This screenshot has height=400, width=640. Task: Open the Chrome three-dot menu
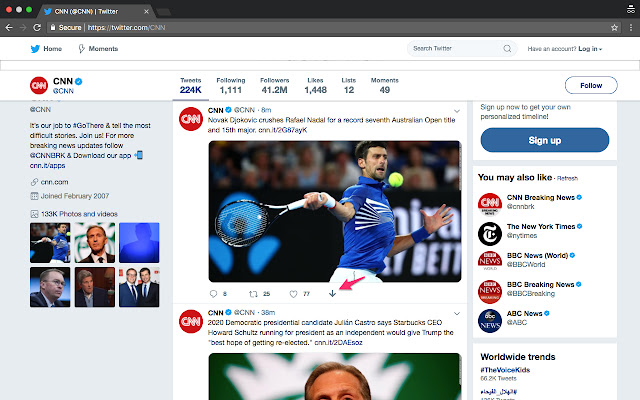point(631,27)
